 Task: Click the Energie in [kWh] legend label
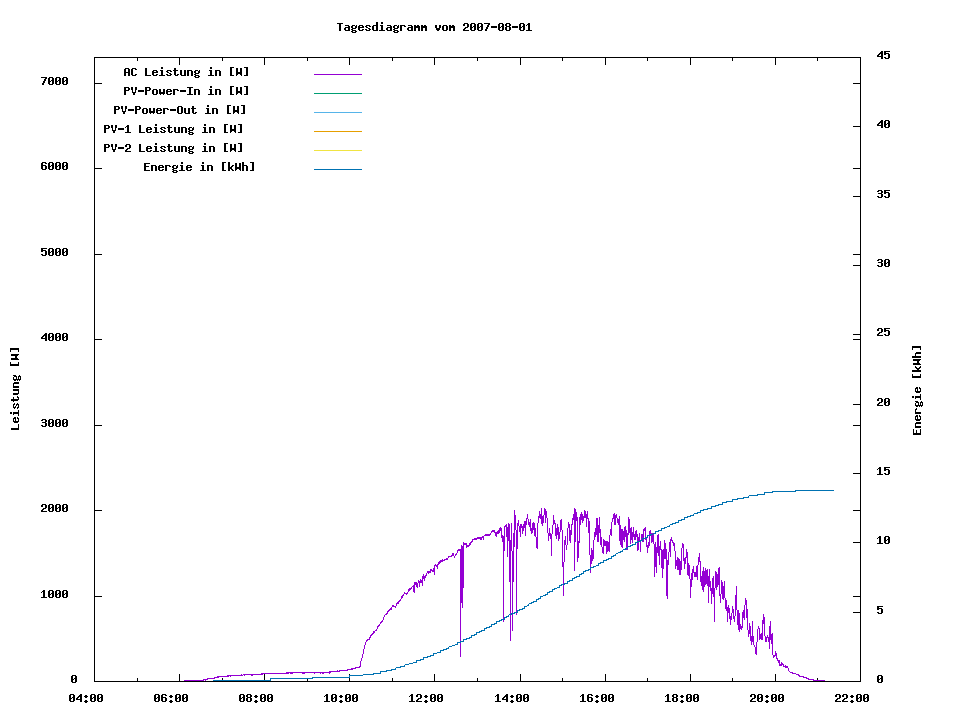(199, 167)
